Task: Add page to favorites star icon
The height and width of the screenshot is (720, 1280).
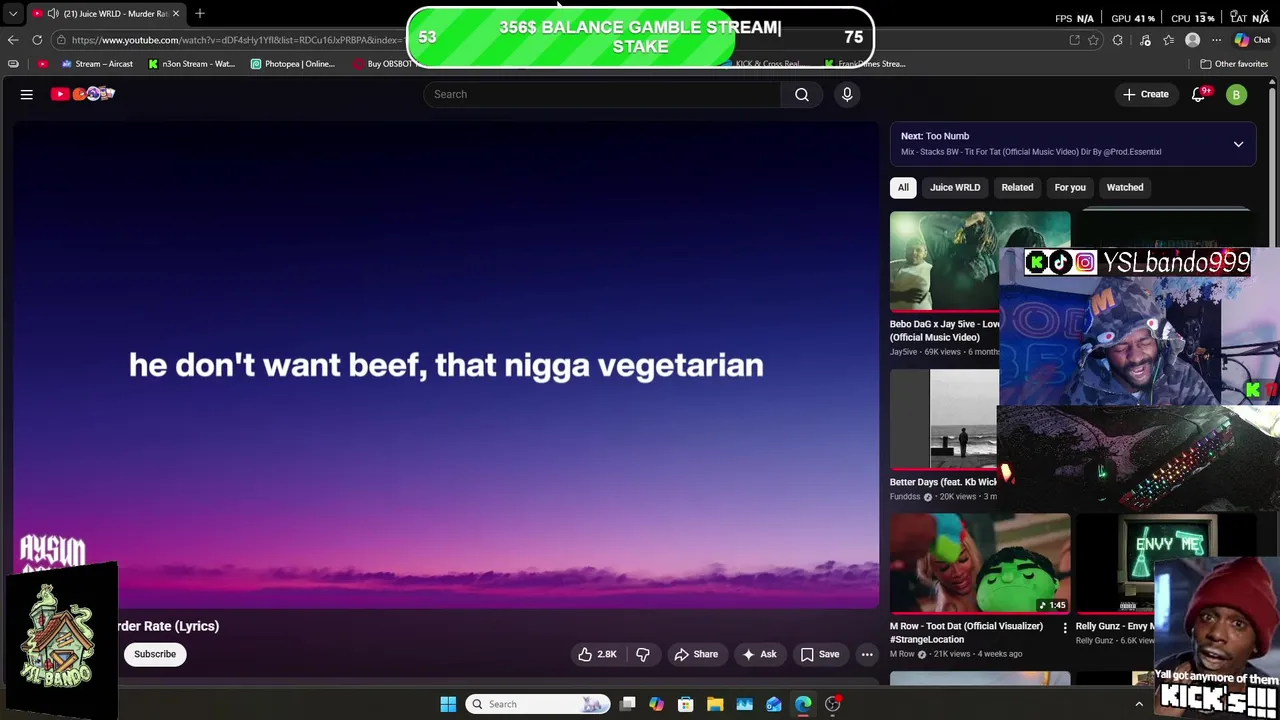Action: point(1094,40)
